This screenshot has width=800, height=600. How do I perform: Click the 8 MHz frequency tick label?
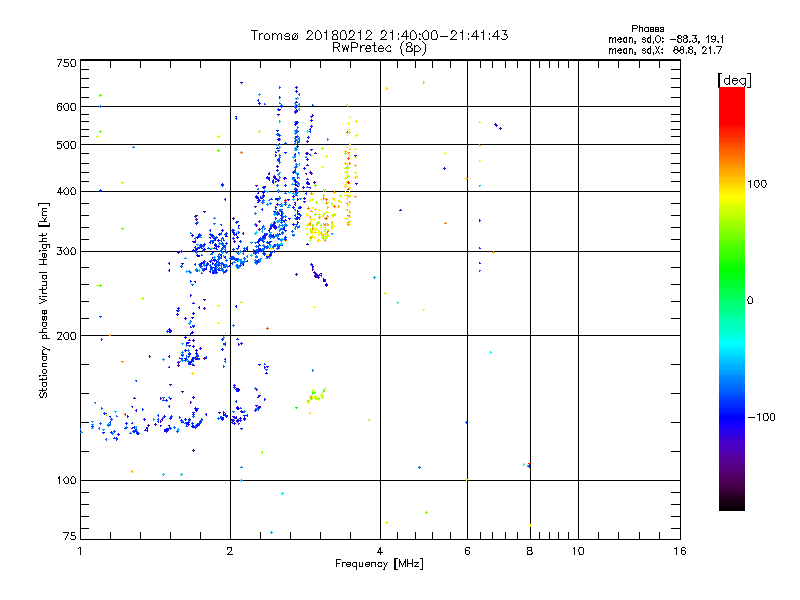click(530, 551)
